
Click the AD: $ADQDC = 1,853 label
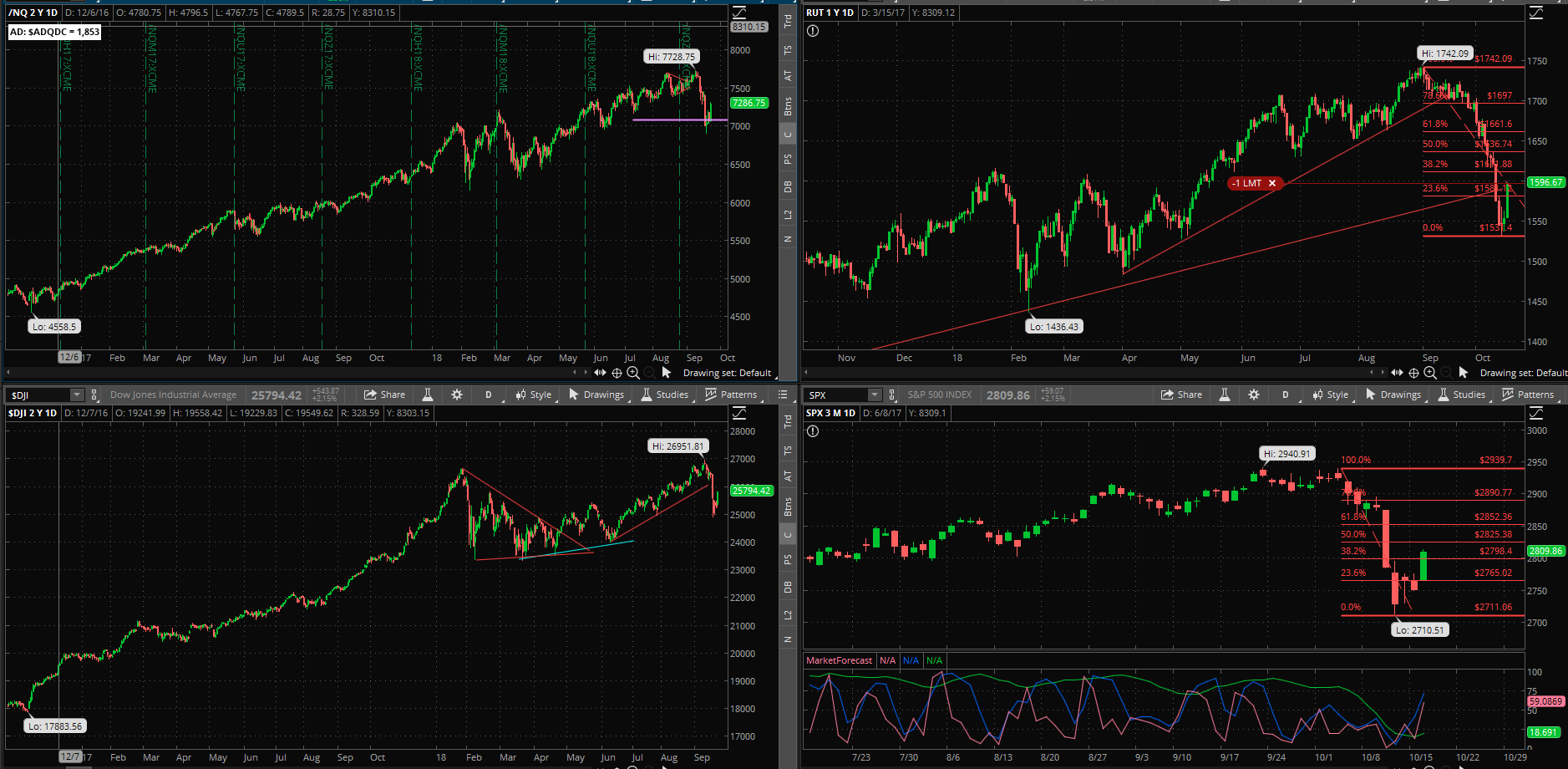coord(54,32)
